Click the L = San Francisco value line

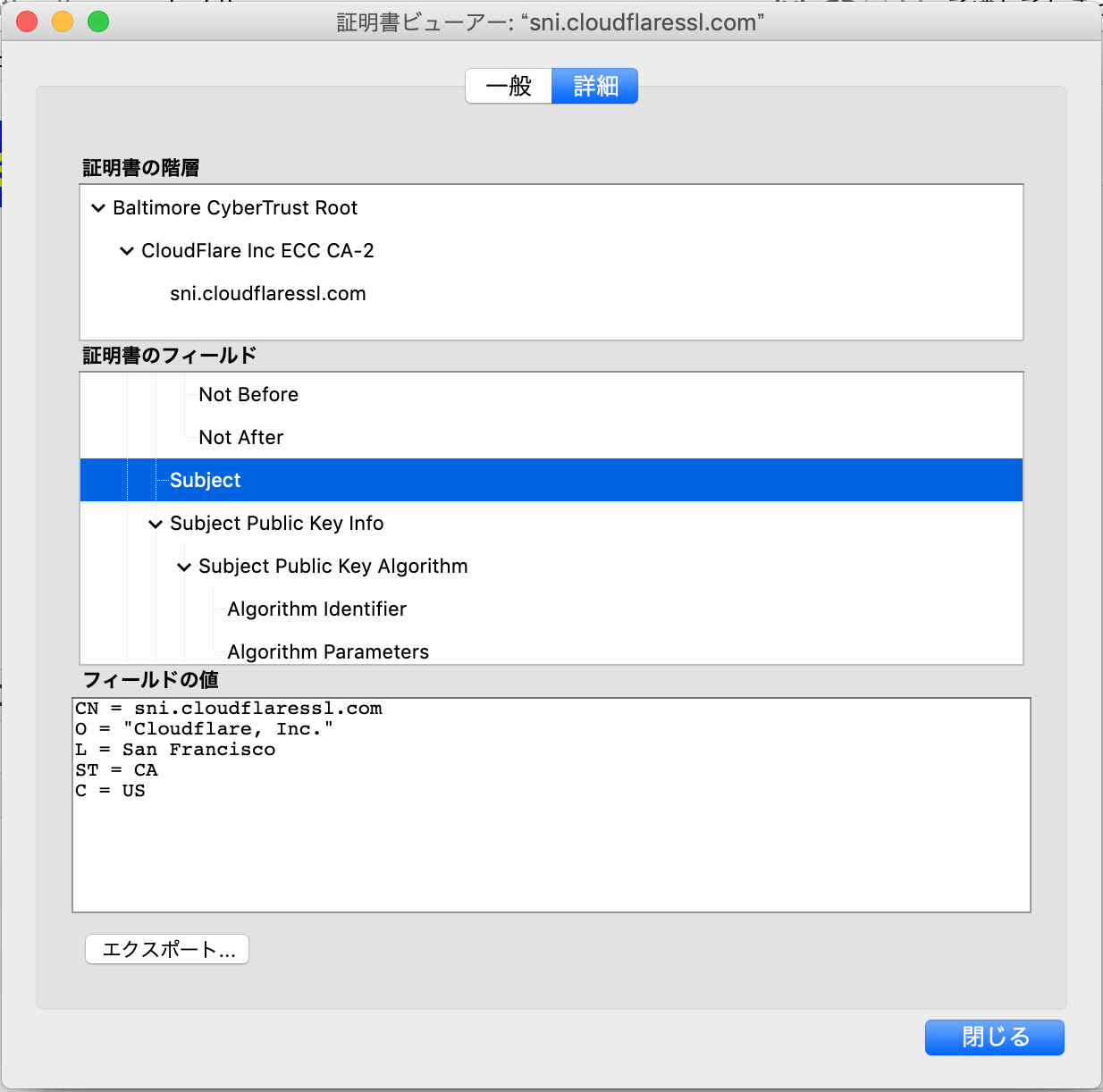[x=176, y=750]
